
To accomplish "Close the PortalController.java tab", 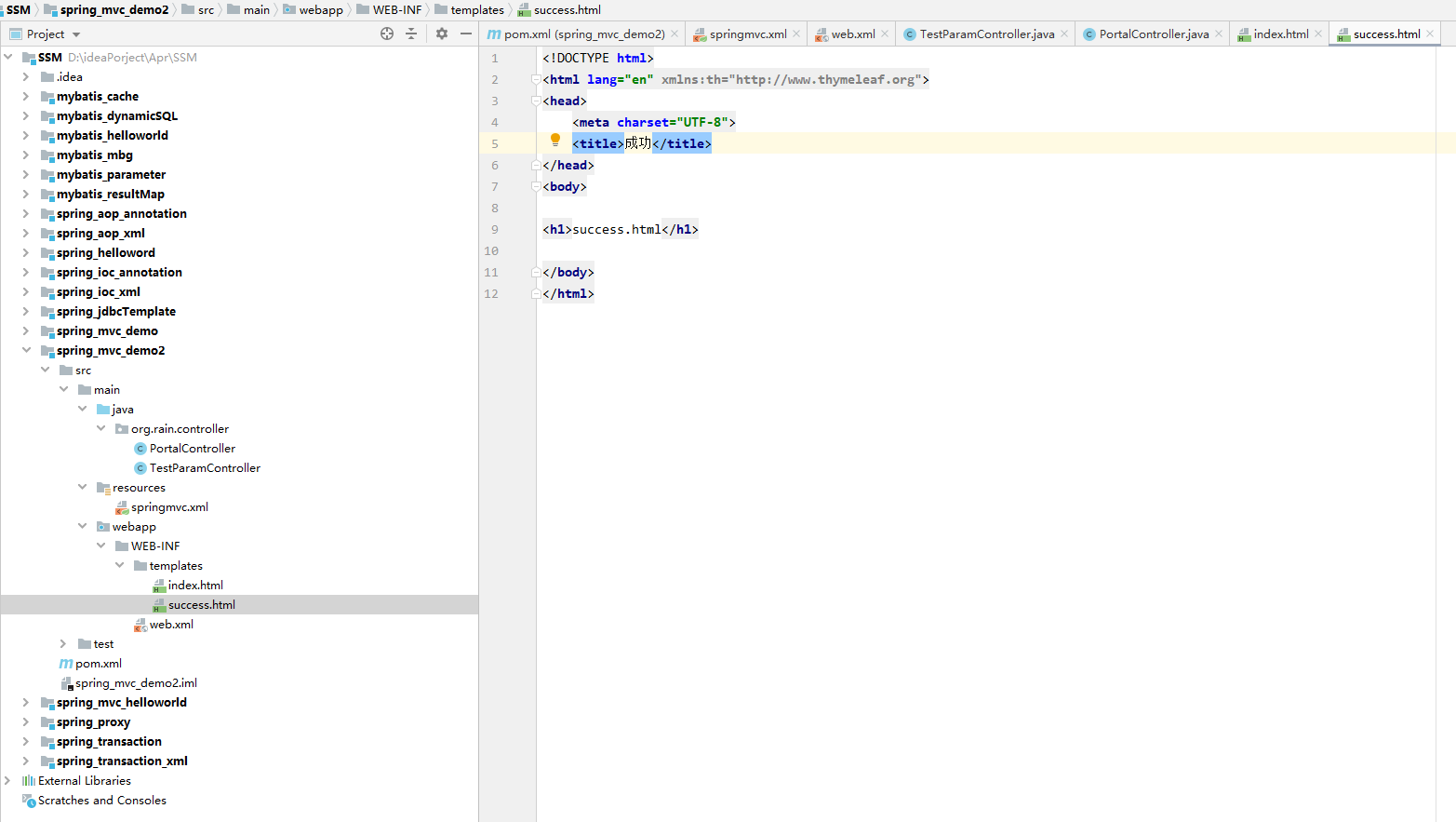I will click(1219, 34).
